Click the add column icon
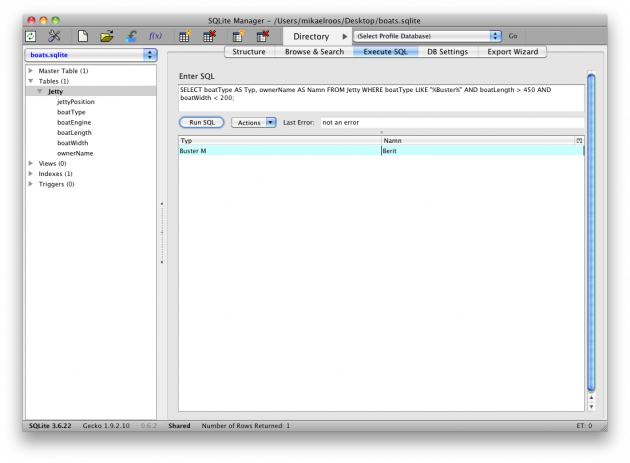630x463 pixels. (238, 36)
